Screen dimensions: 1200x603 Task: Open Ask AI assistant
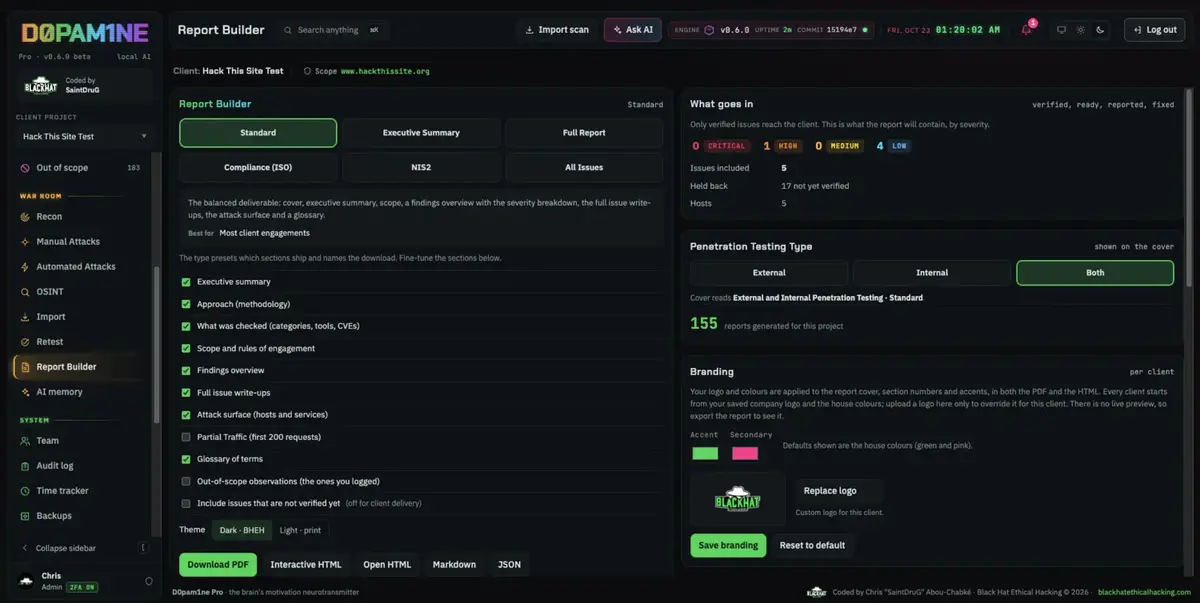click(632, 30)
